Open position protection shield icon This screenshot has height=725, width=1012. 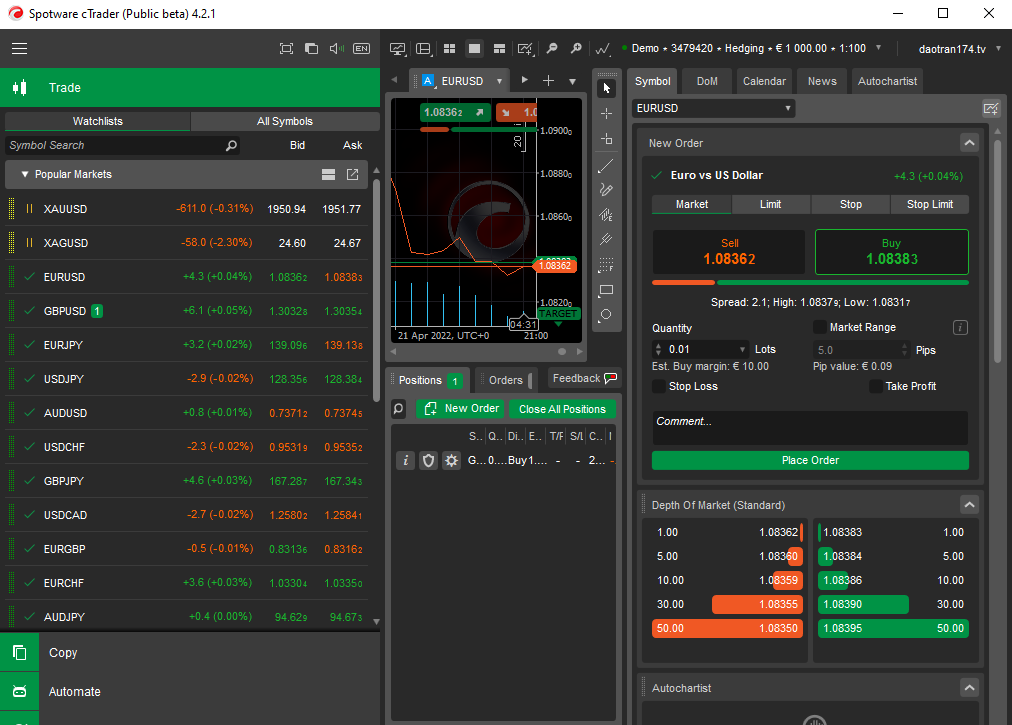(x=428, y=461)
